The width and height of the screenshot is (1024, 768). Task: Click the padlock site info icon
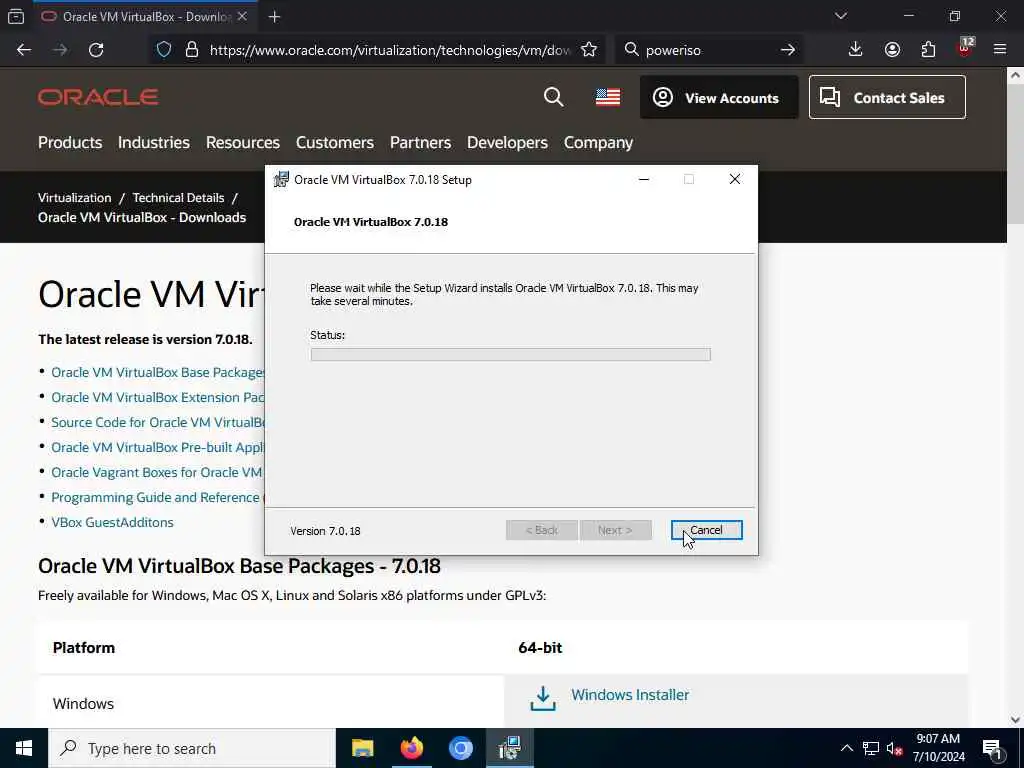(191, 50)
